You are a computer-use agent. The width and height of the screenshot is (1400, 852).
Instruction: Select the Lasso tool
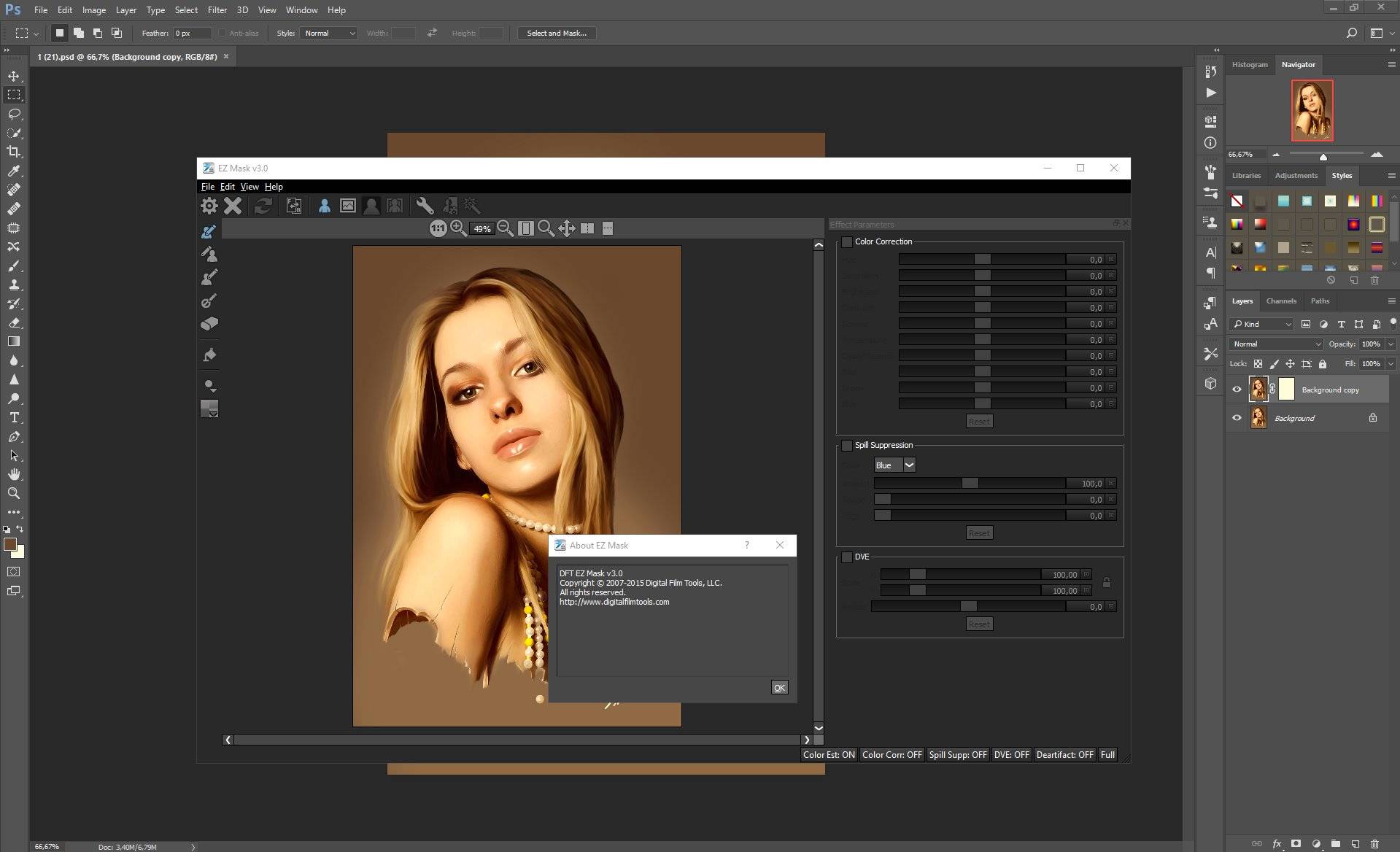point(14,114)
